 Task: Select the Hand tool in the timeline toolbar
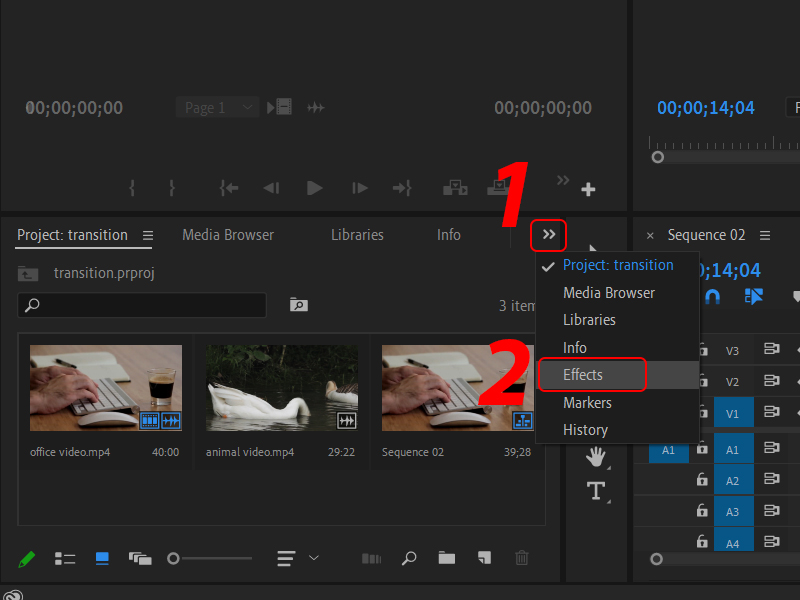coord(596,457)
